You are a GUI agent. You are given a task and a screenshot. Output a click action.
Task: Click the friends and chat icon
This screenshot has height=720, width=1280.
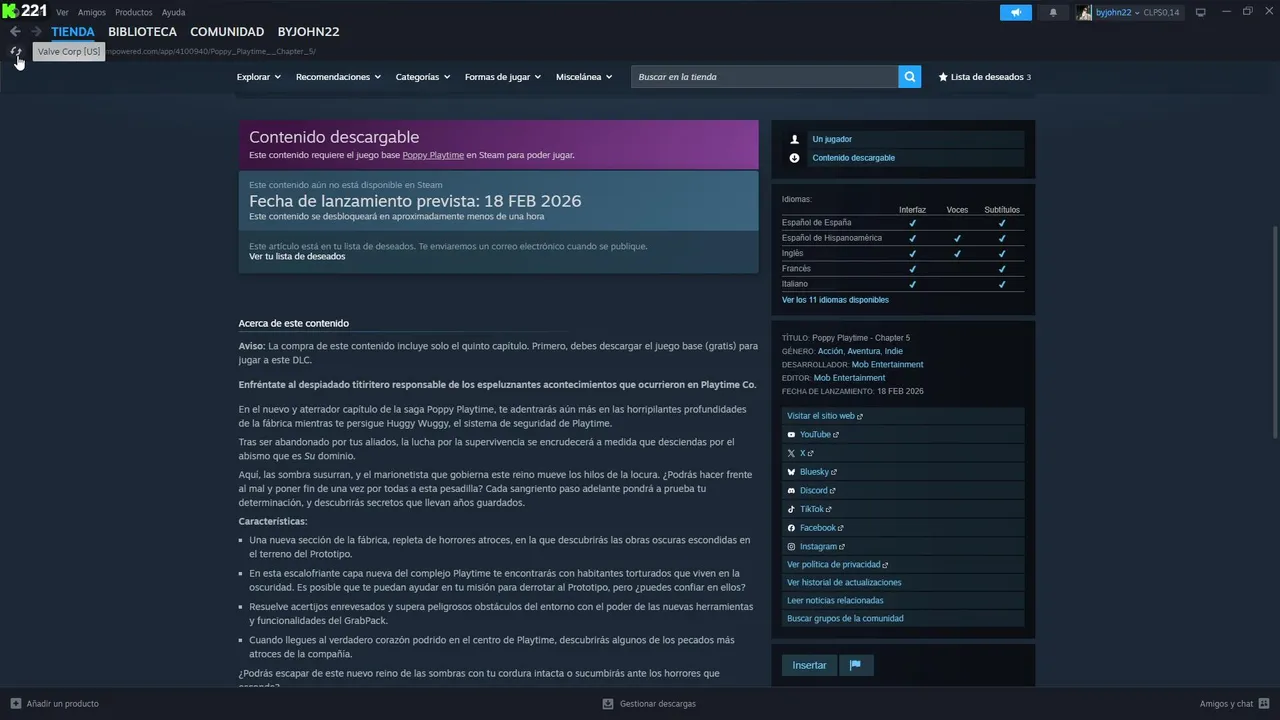click(1264, 704)
